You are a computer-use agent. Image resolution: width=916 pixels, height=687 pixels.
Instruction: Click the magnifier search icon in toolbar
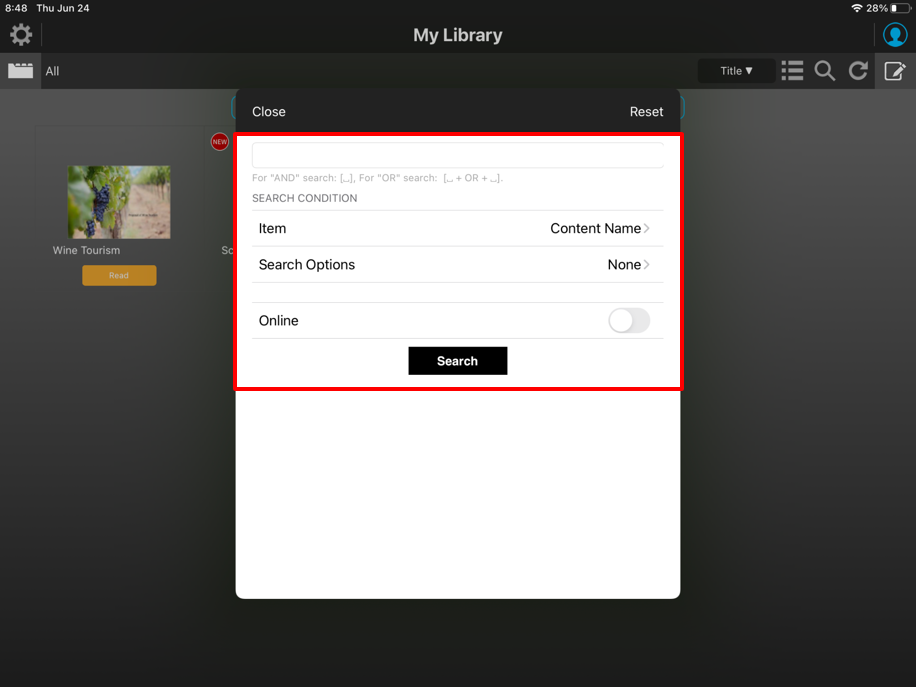825,71
